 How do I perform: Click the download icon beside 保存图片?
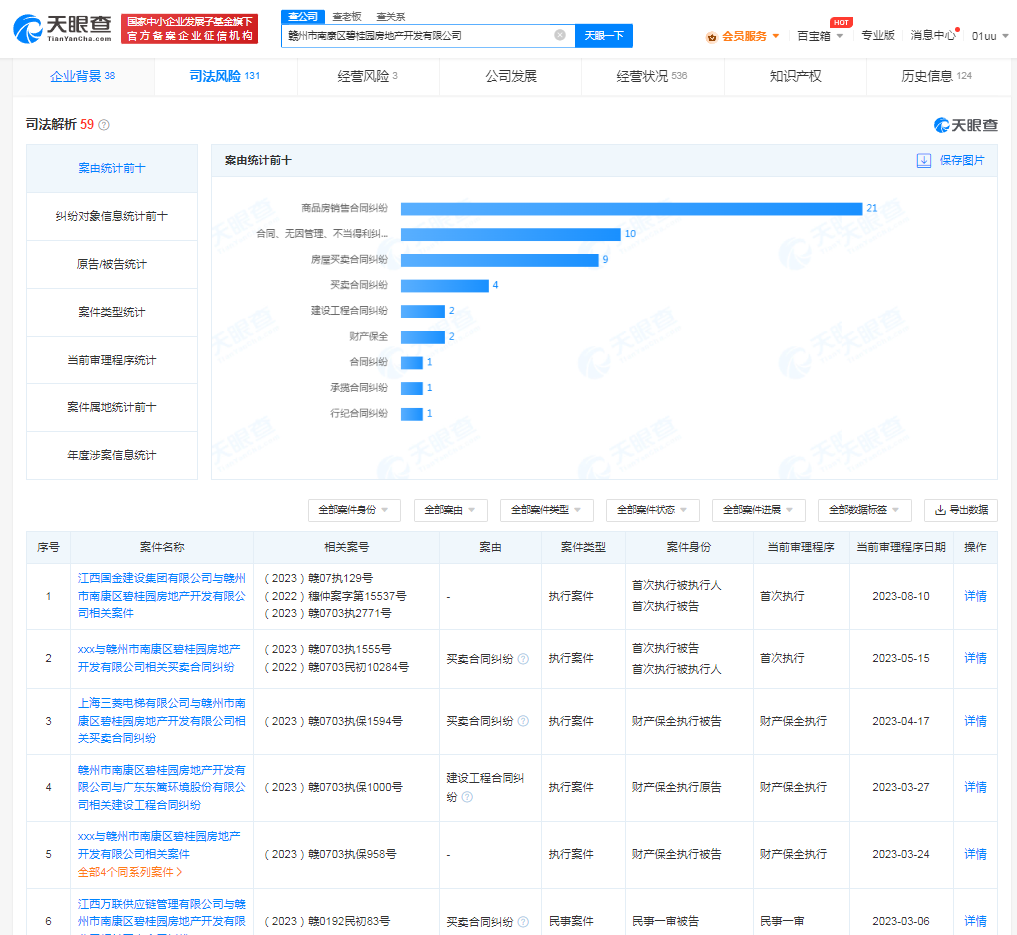pos(923,159)
